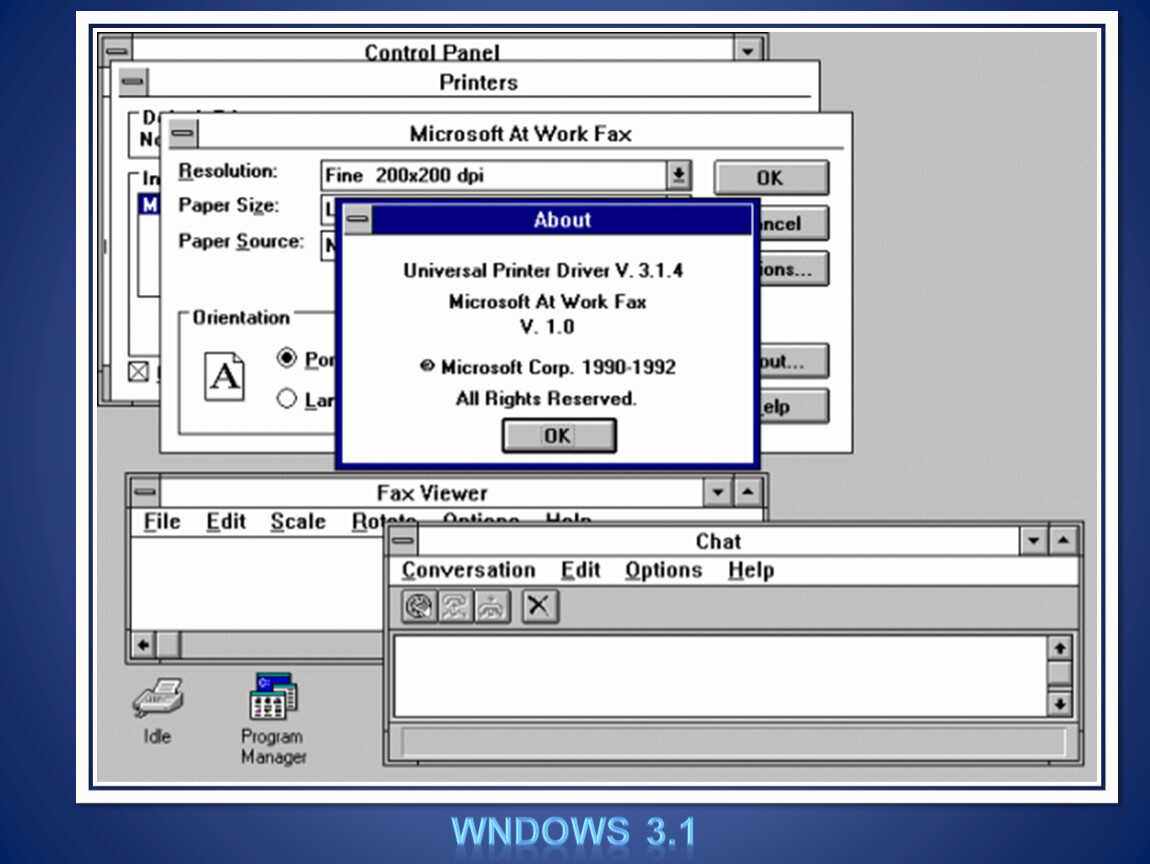1150x864 pixels.
Task: Open the Control Panel control-menu box
Action: point(117,50)
